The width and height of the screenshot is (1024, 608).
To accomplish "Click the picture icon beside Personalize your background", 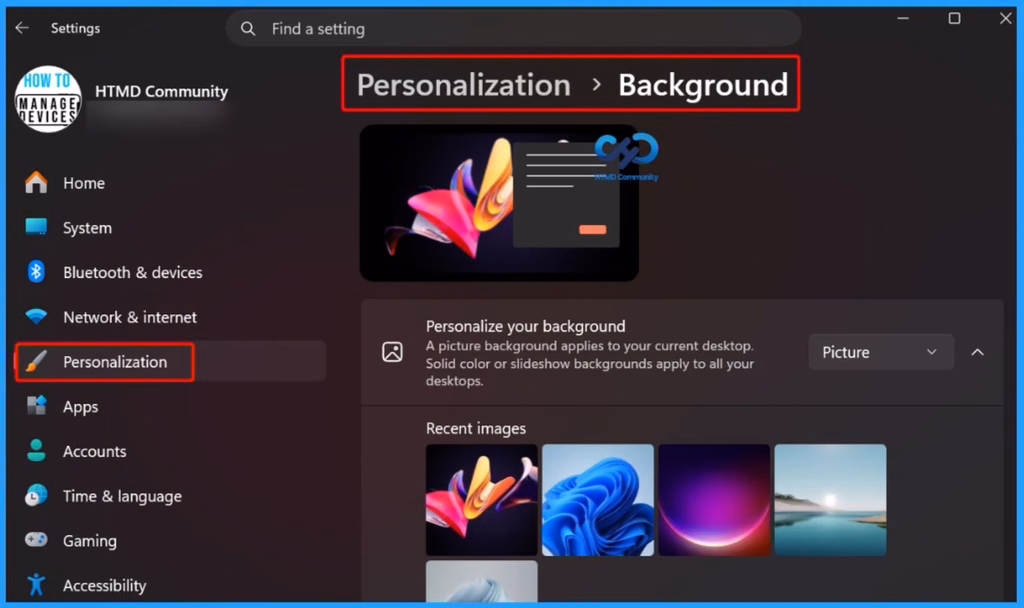I will click(392, 352).
